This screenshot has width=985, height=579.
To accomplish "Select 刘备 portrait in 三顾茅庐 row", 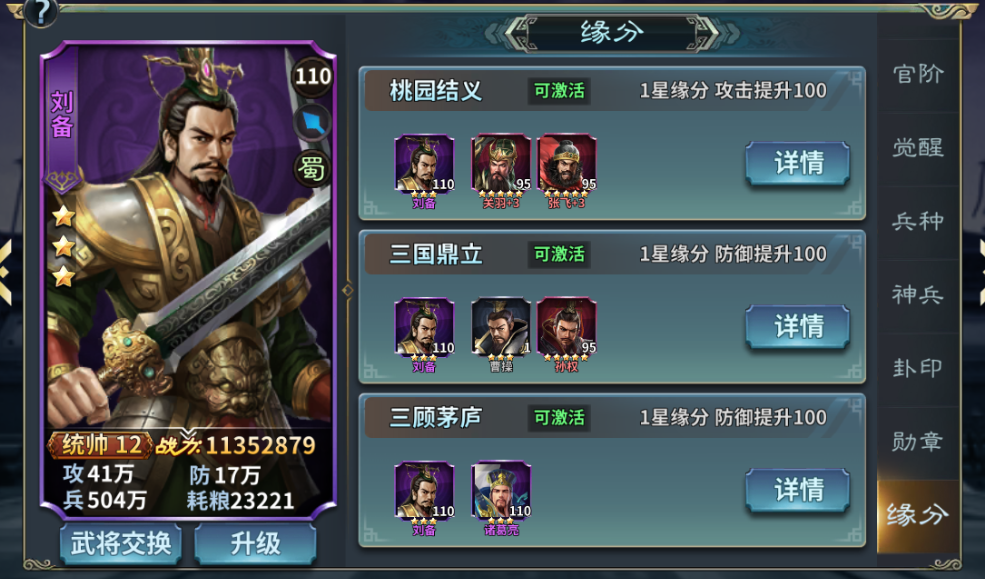I will pos(424,490).
